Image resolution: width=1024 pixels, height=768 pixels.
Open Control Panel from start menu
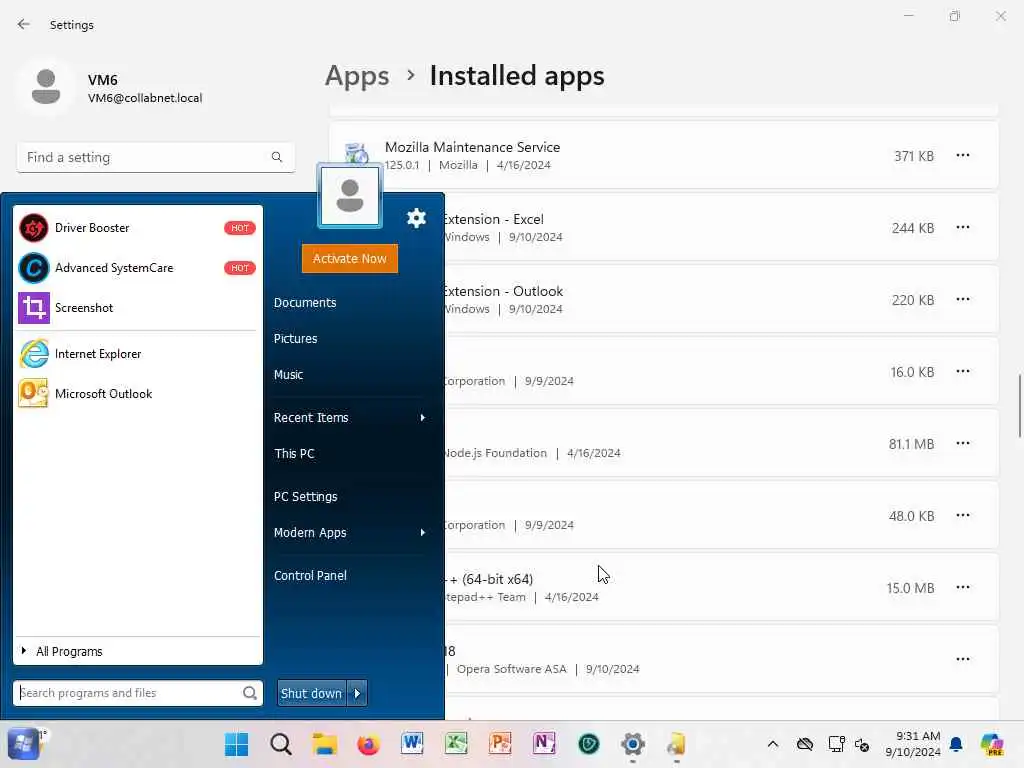310,575
